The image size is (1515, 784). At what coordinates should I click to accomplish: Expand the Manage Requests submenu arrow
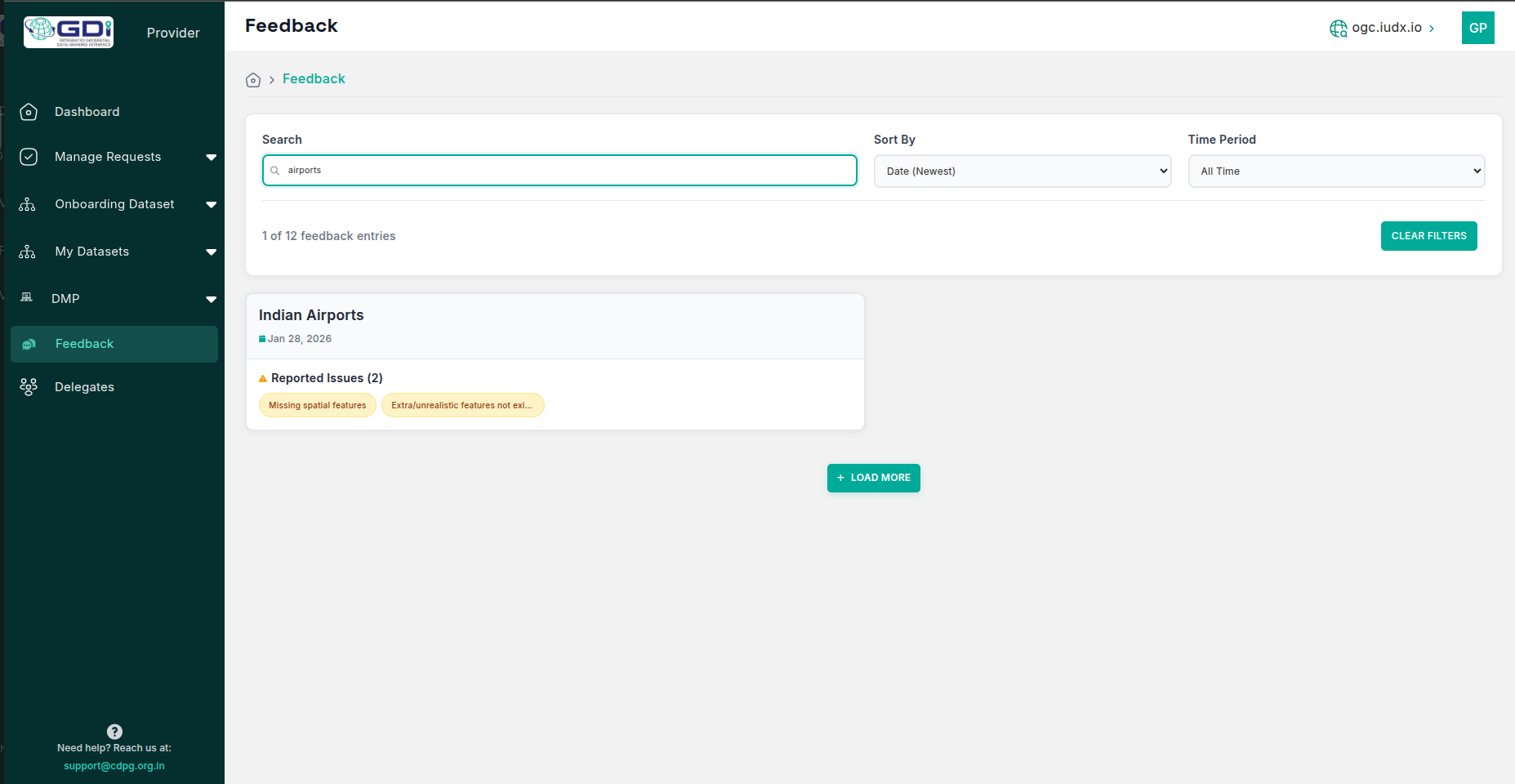tap(212, 157)
